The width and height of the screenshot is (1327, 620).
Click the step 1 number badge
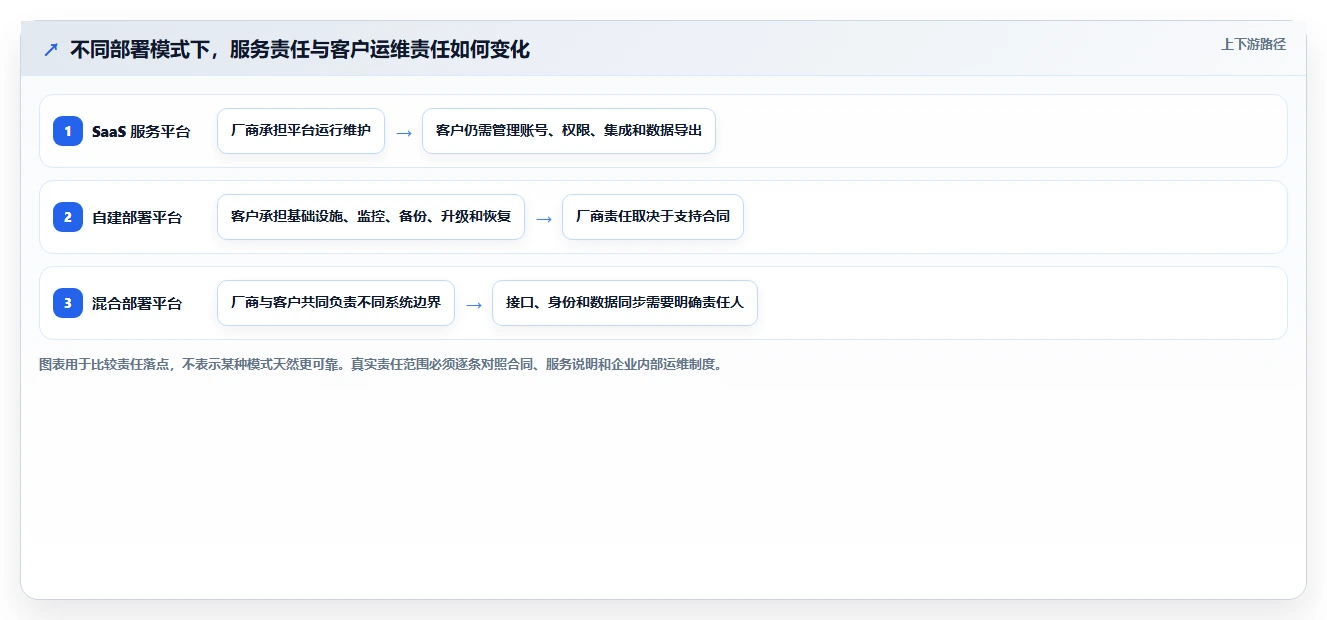click(x=68, y=131)
